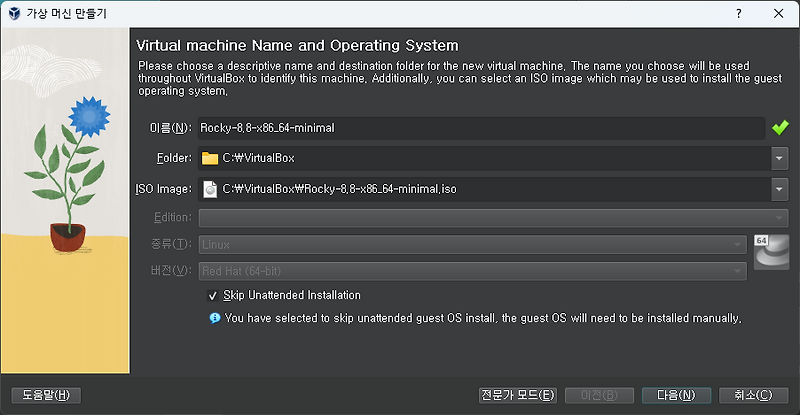Screen dimensions: 800x415
Task: Click the 다음(N) next button
Action: coord(676,395)
